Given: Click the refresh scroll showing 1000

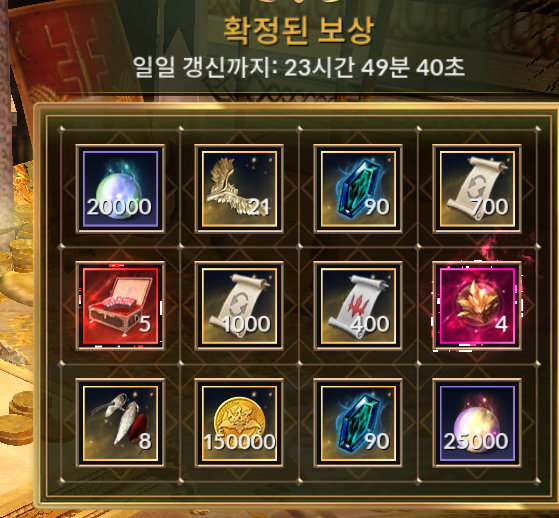Looking at the screenshot, I should click(239, 306).
